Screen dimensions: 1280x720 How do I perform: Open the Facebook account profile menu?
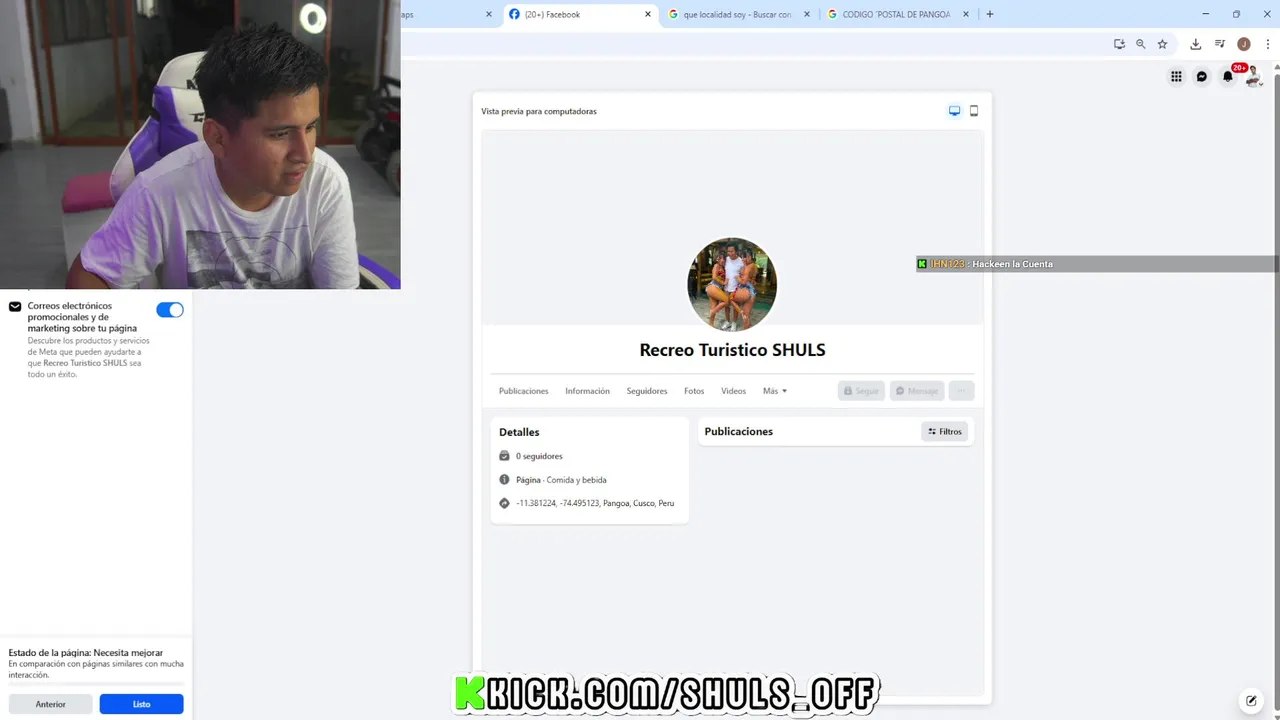coord(1253,77)
